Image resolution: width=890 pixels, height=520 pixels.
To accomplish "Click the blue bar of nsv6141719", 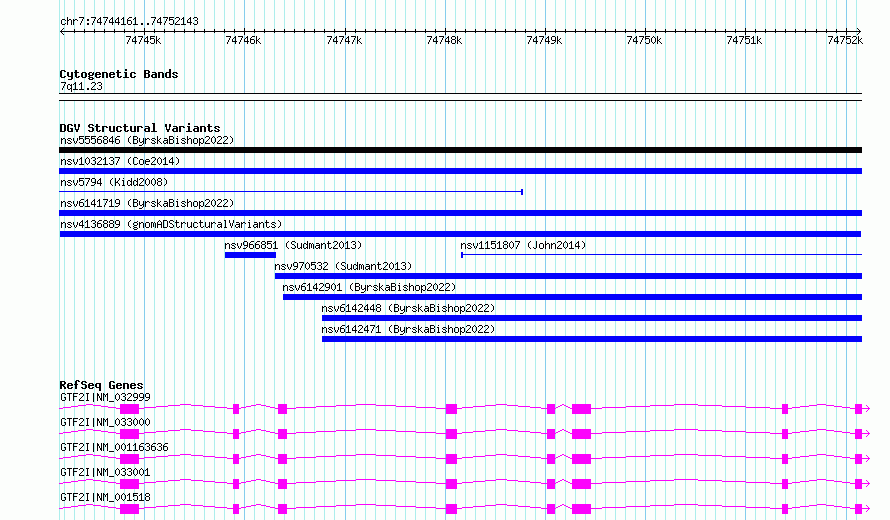I will (x=460, y=213).
